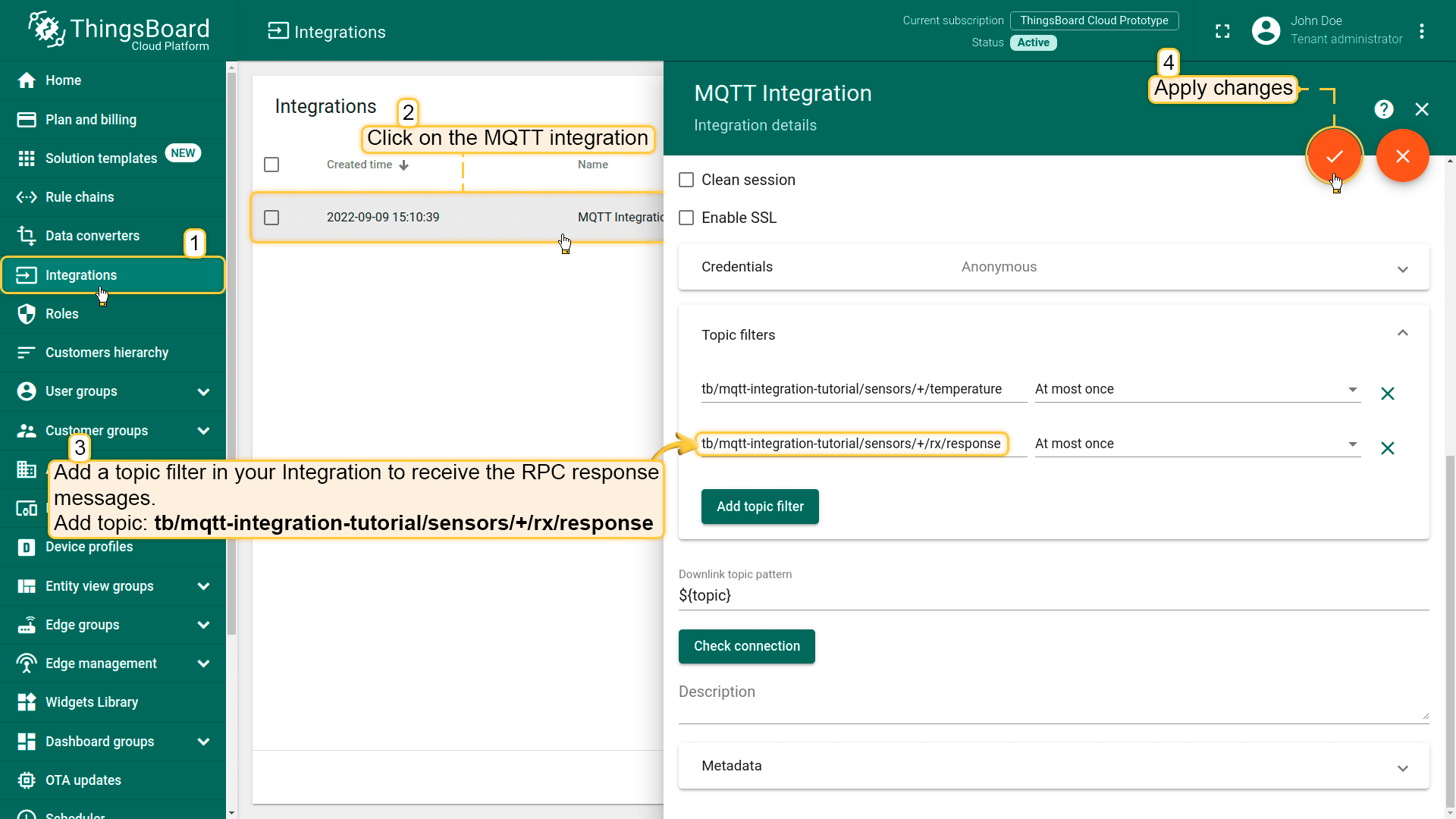The width and height of the screenshot is (1456, 819).
Task: Delete the rx/response topic filter
Action: [x=1387, y=448]
